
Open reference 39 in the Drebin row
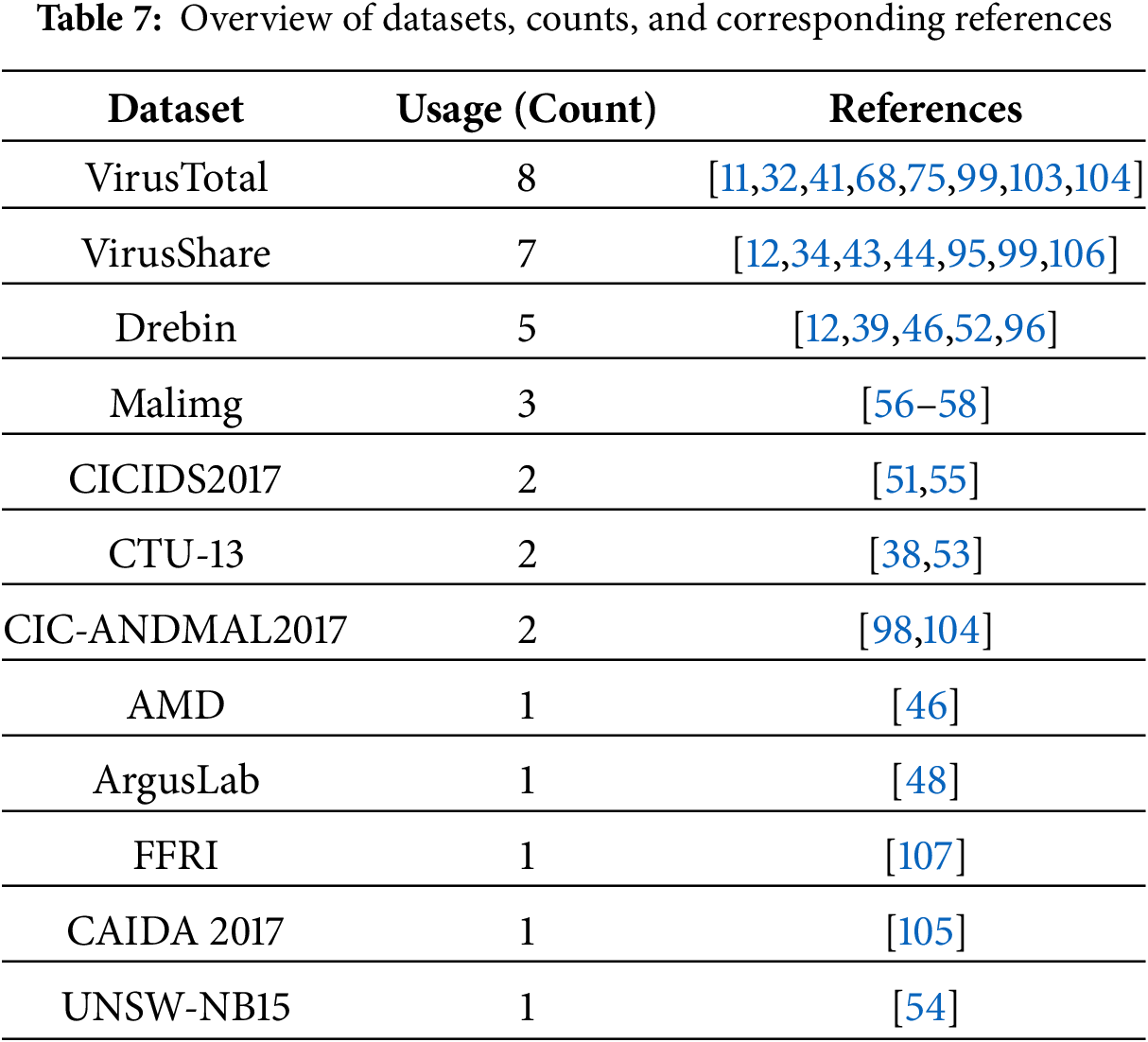click(x=870, y=328)
